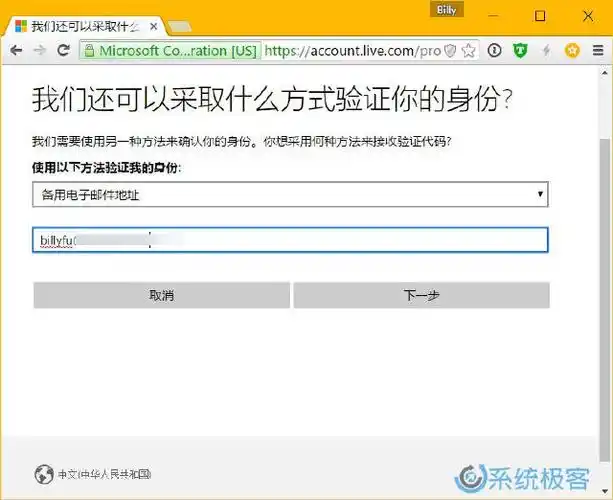Click the Billy profile button
This screenshot has width=613, height=500.
(x=446, y=10)
